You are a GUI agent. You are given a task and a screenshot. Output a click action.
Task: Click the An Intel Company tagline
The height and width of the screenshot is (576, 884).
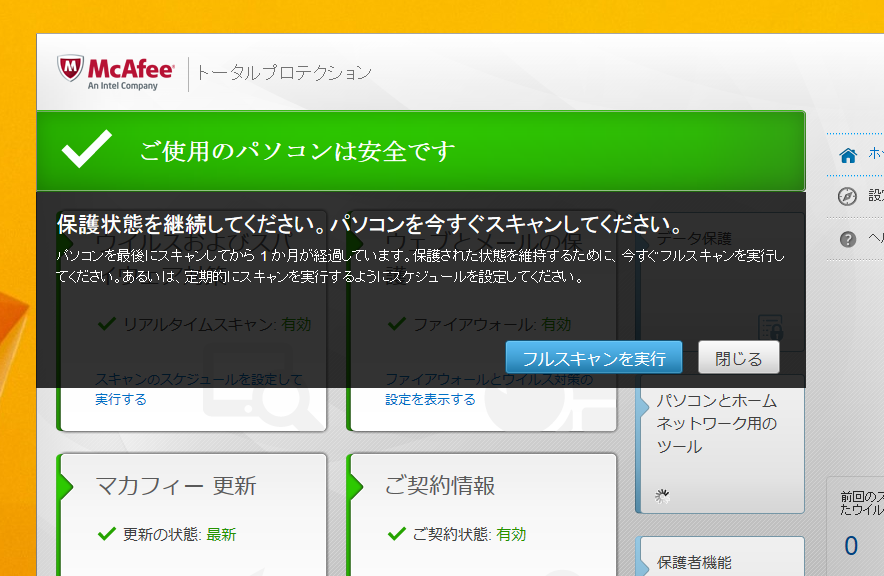point(122,86)
